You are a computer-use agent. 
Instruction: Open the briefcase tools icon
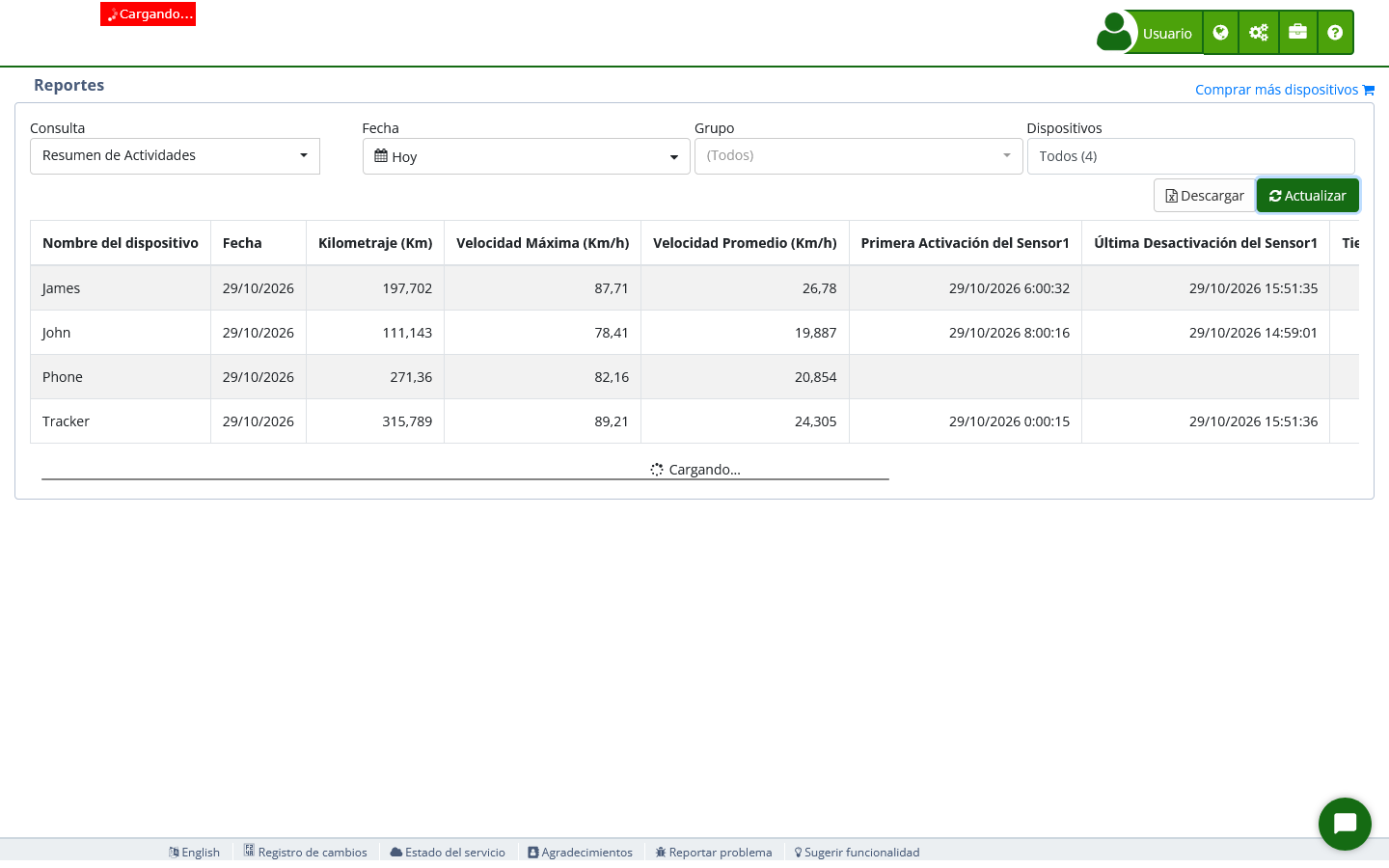(1297, 33)
